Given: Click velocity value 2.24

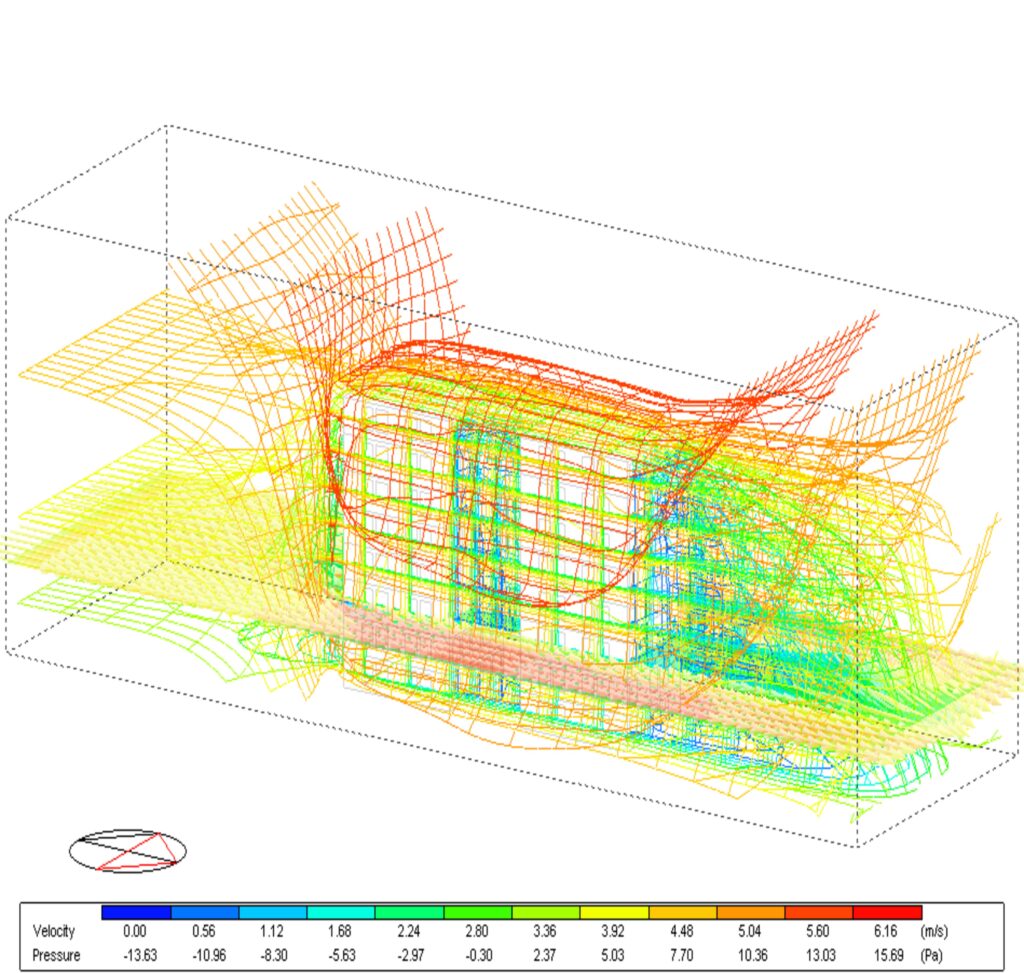Looking at the screenshot, I should [408, 931].
